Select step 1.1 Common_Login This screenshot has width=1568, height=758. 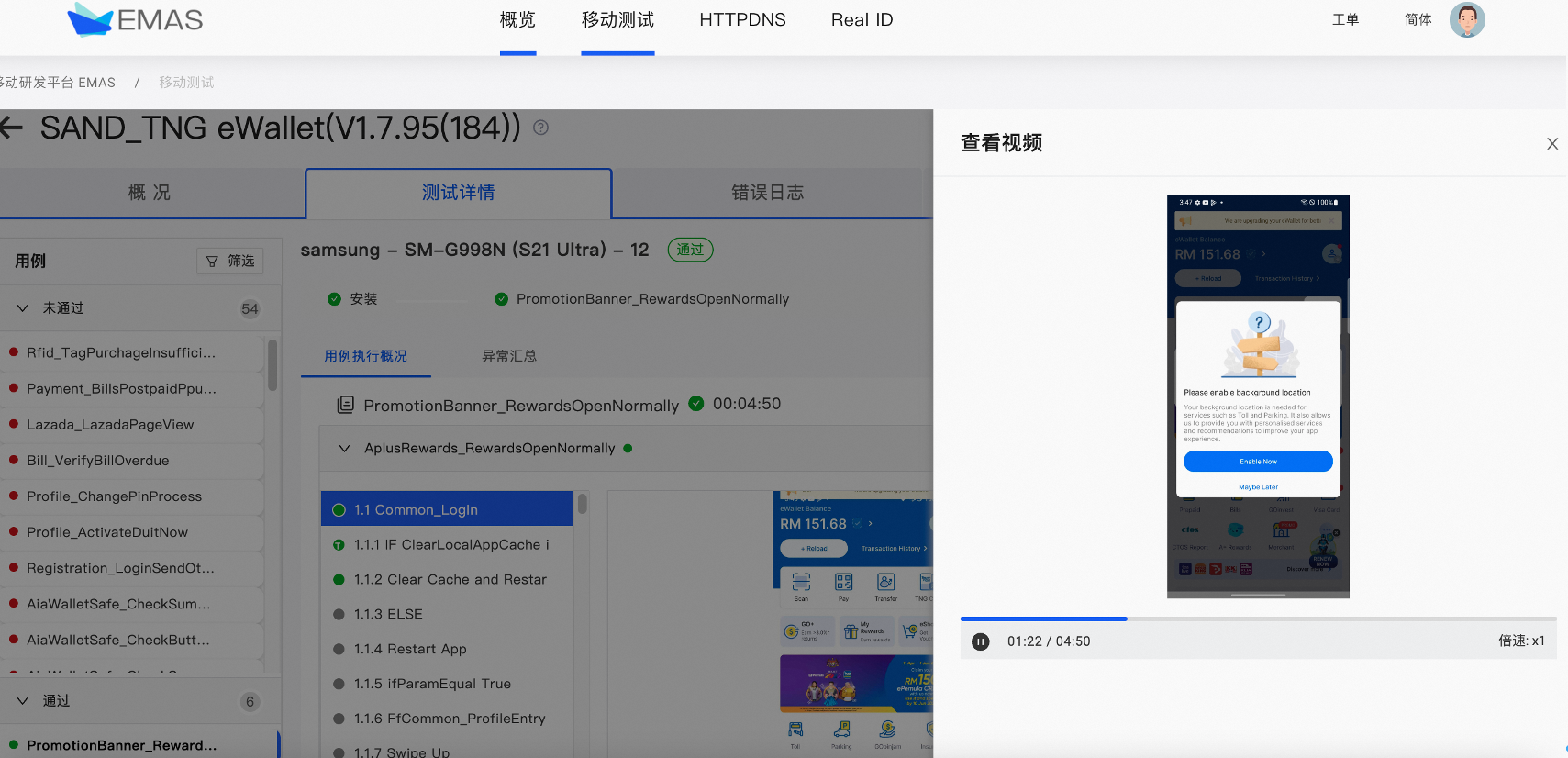[x=447, y=509]
